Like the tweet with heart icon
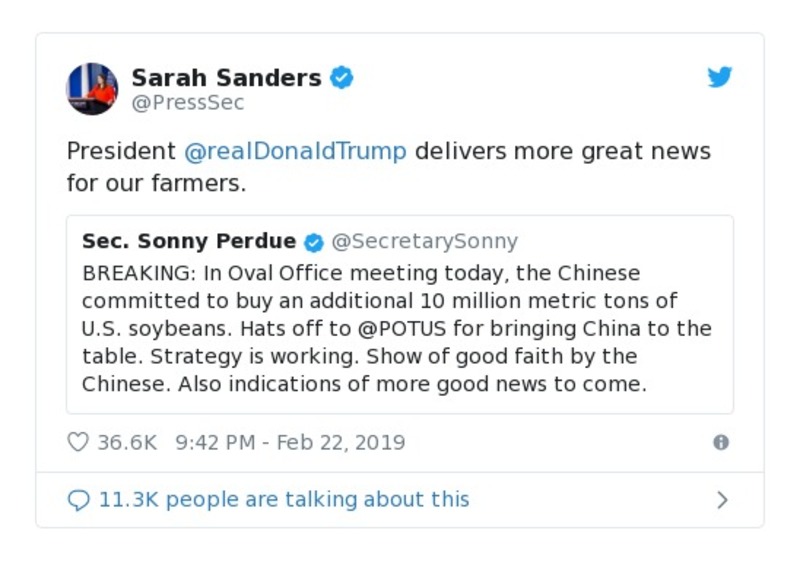Screen dimensions: 800x562 click(78, 442)
